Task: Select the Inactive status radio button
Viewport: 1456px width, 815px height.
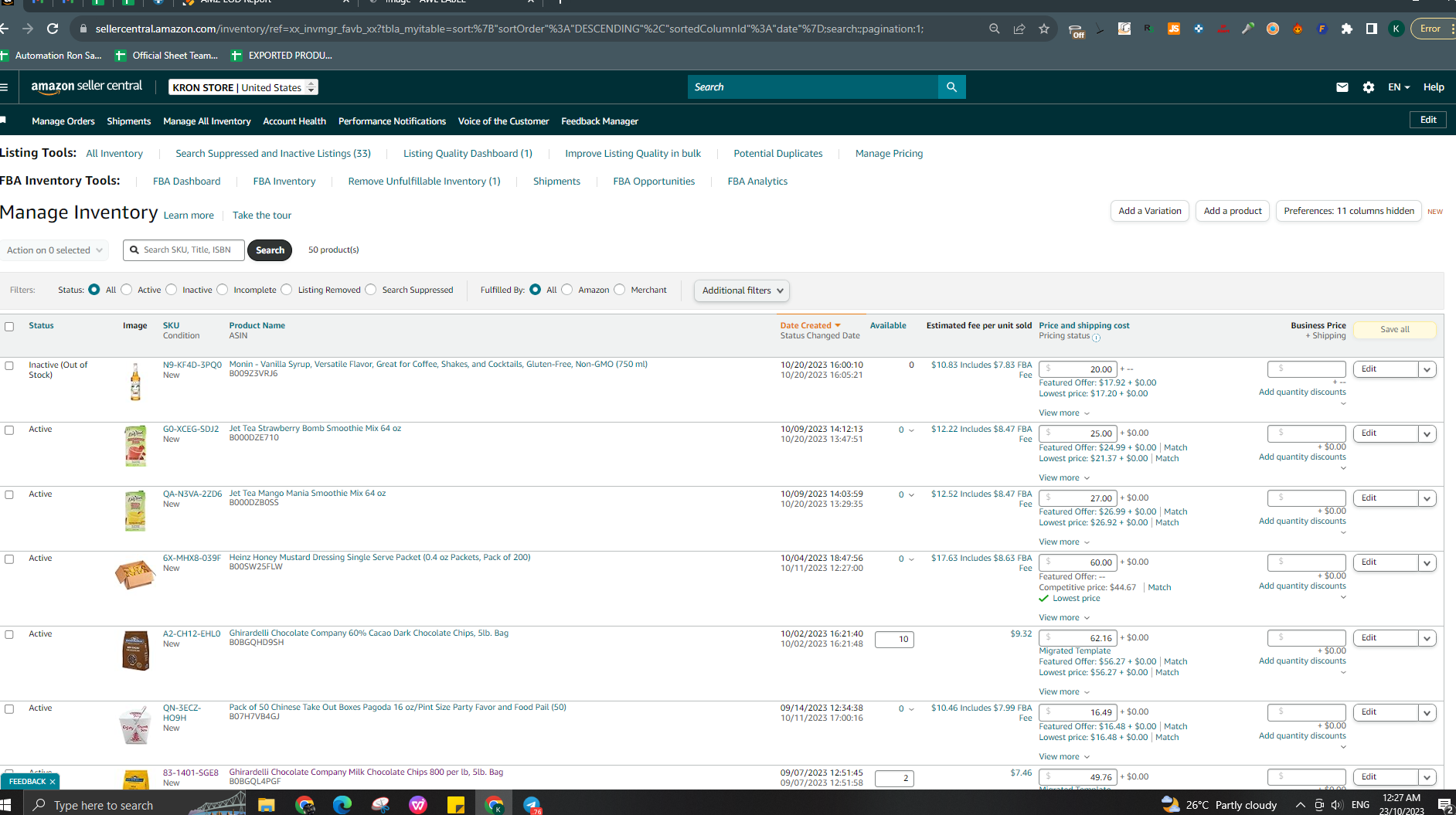Action: tap(172, 290)
